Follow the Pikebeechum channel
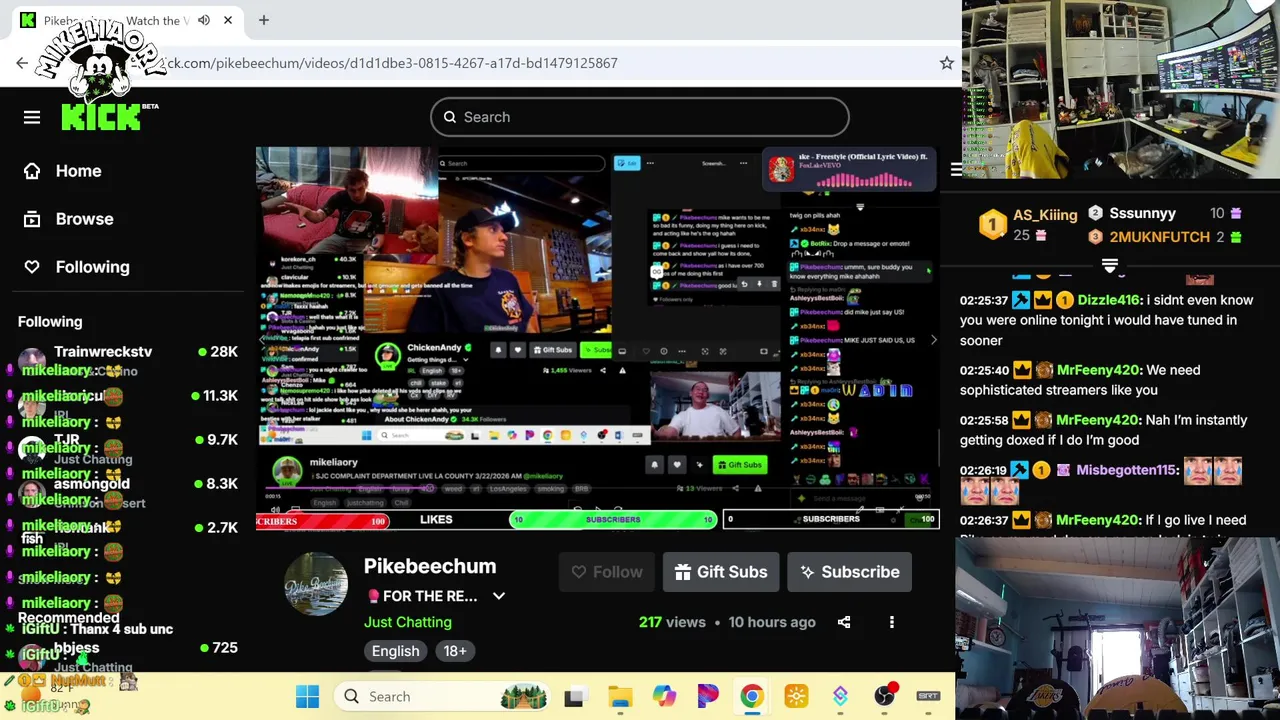 (607, 572)
